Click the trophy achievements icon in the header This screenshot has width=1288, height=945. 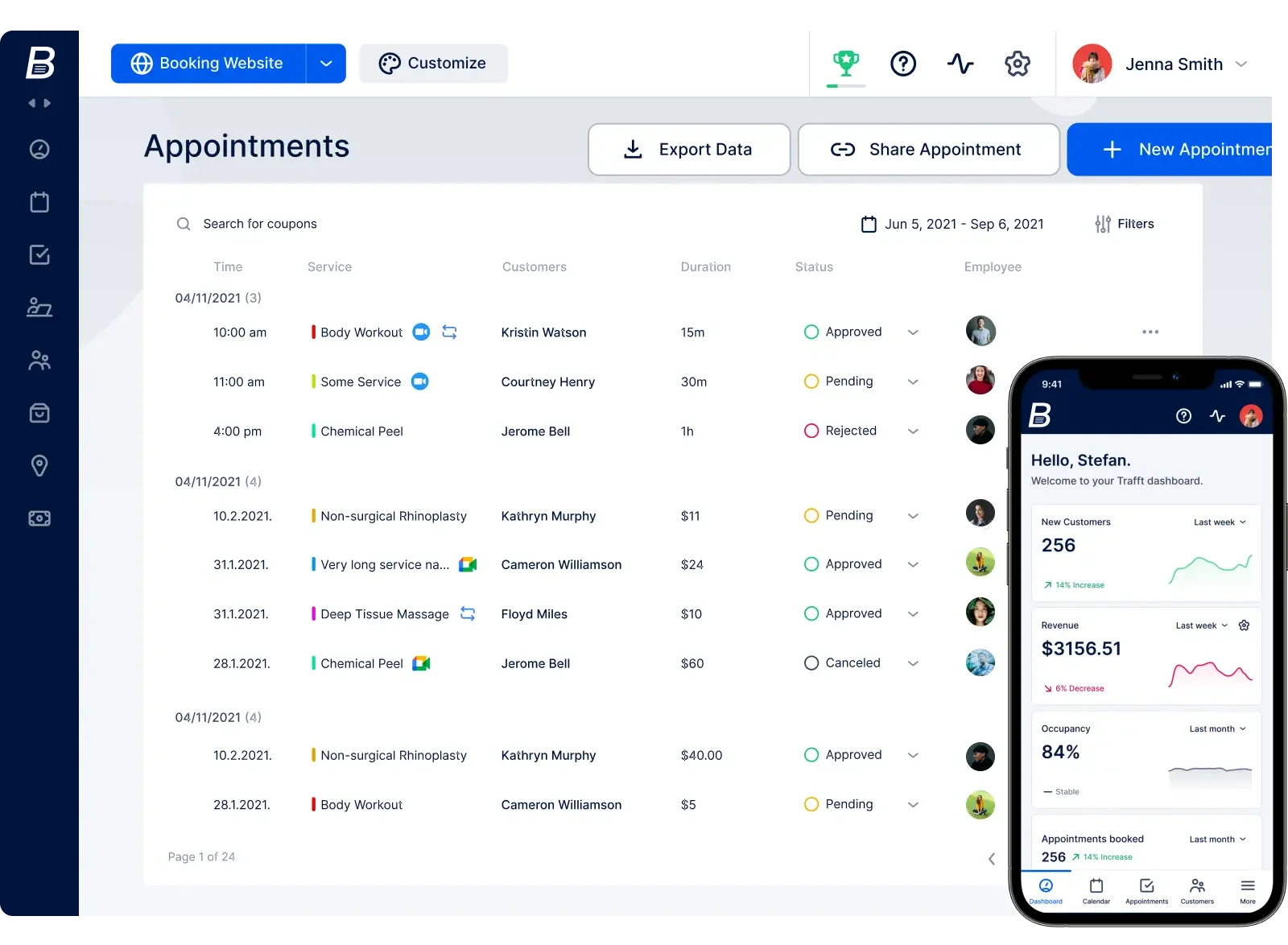[845, 63]
